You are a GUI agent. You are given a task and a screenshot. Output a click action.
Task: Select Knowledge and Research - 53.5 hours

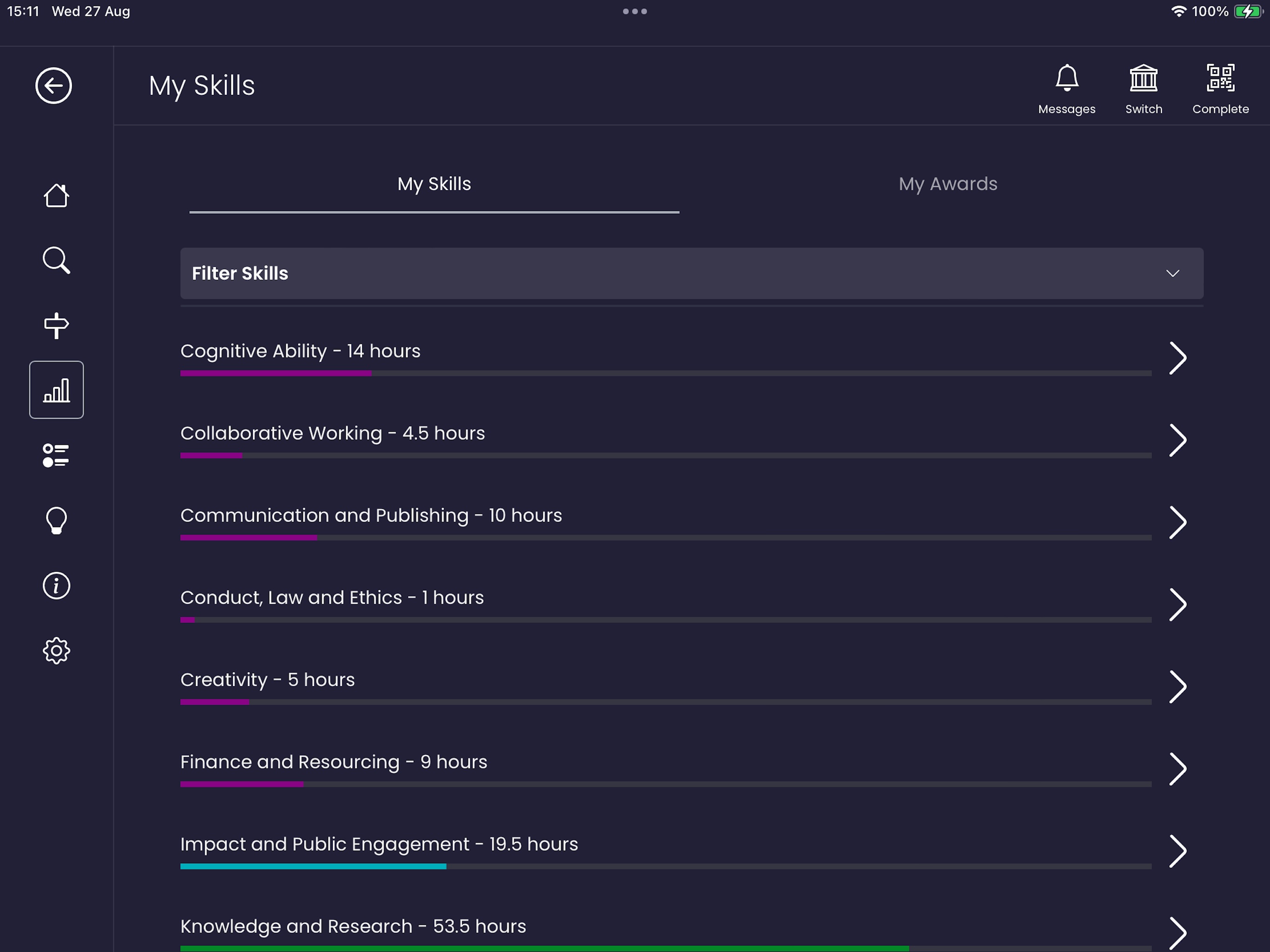(353, 926)
